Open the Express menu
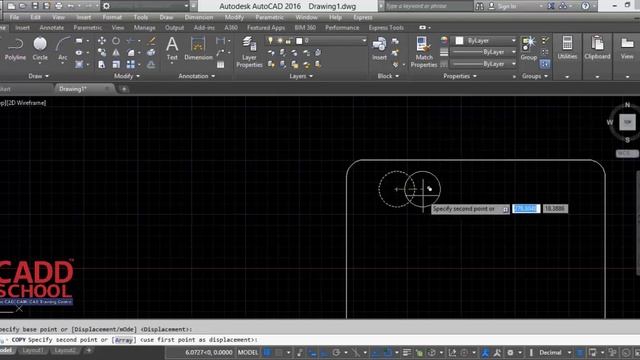Screen dimensions: 640x360 click(x=363, y=17)
